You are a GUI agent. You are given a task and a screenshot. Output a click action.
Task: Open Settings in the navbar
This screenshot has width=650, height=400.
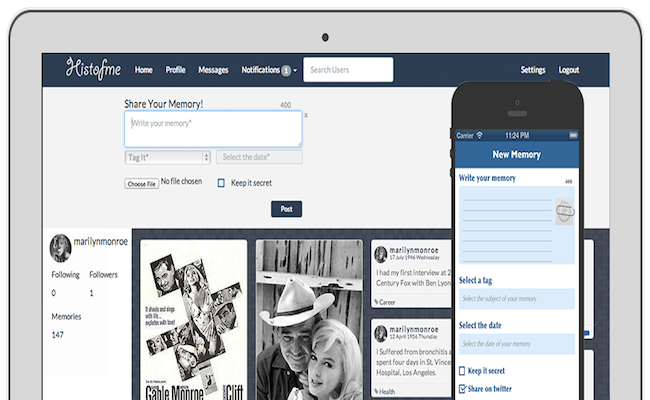pos(533,70)
